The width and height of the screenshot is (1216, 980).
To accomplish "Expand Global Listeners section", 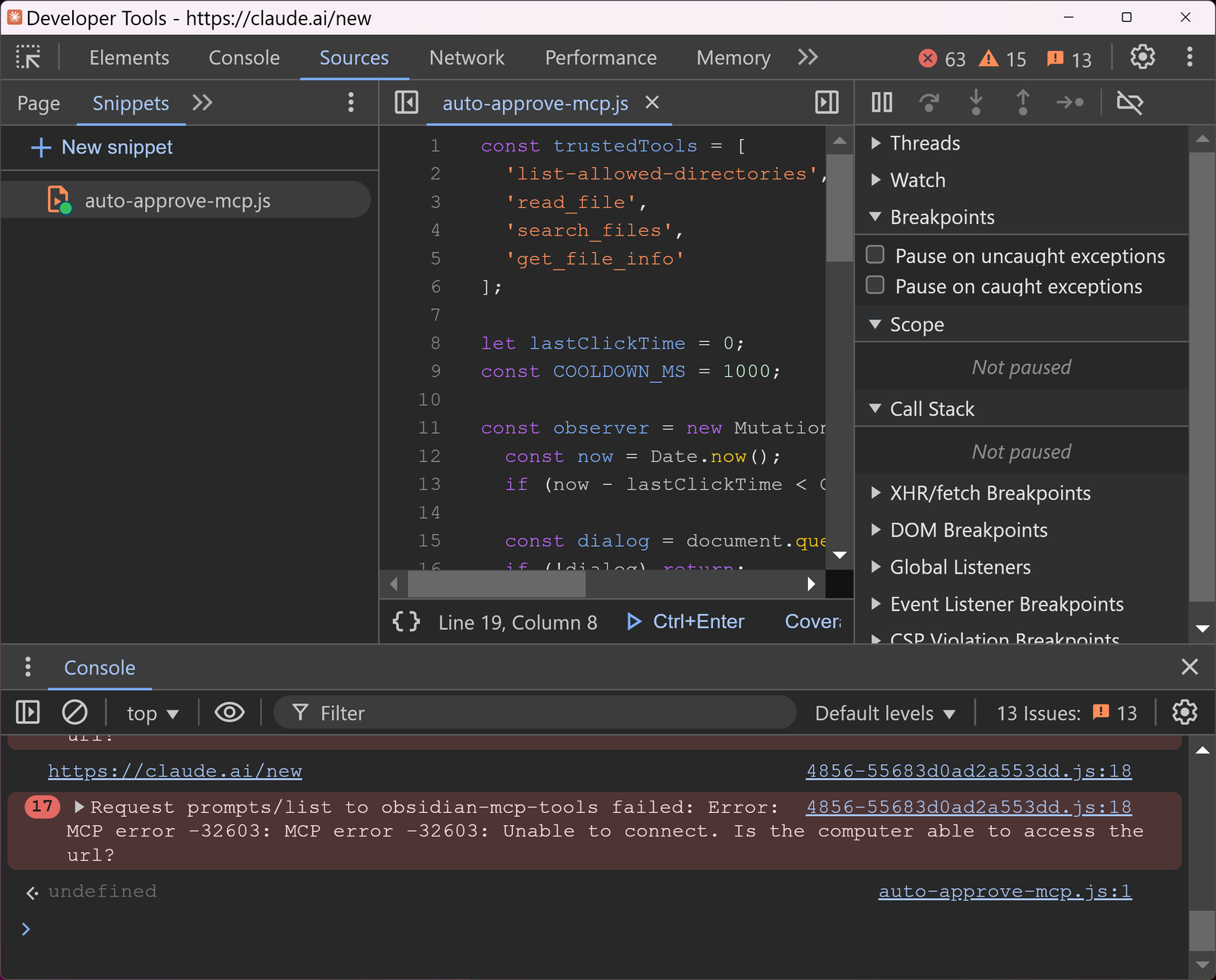I will click(1021, 567).
